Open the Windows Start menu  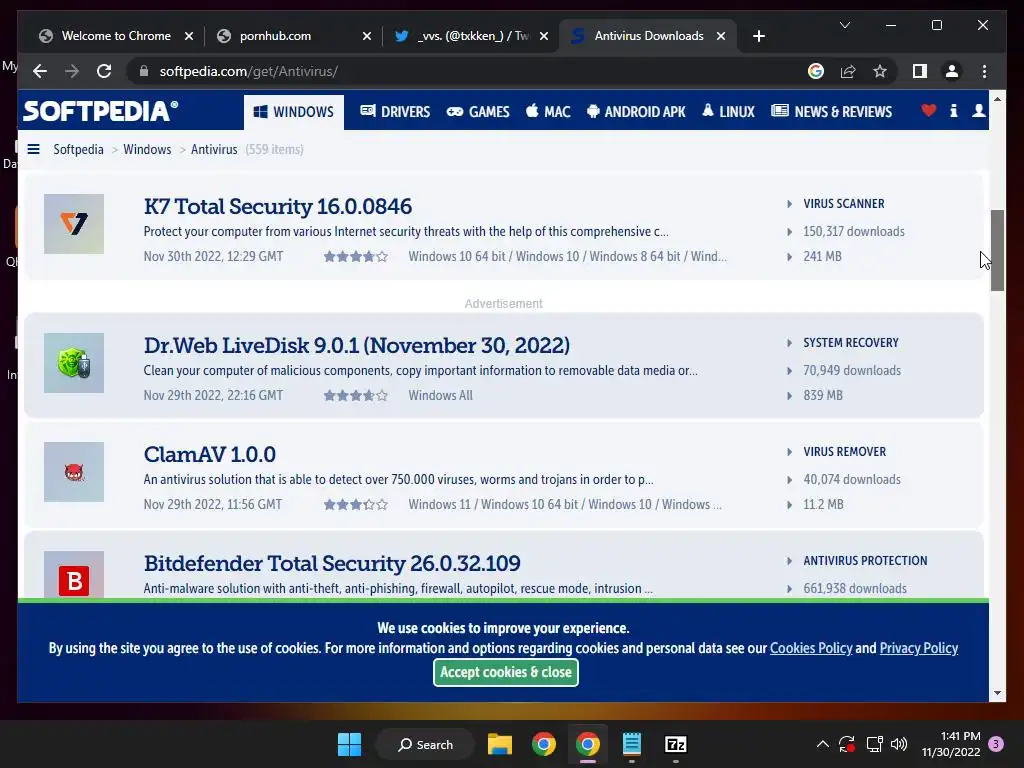pos(349,744)
